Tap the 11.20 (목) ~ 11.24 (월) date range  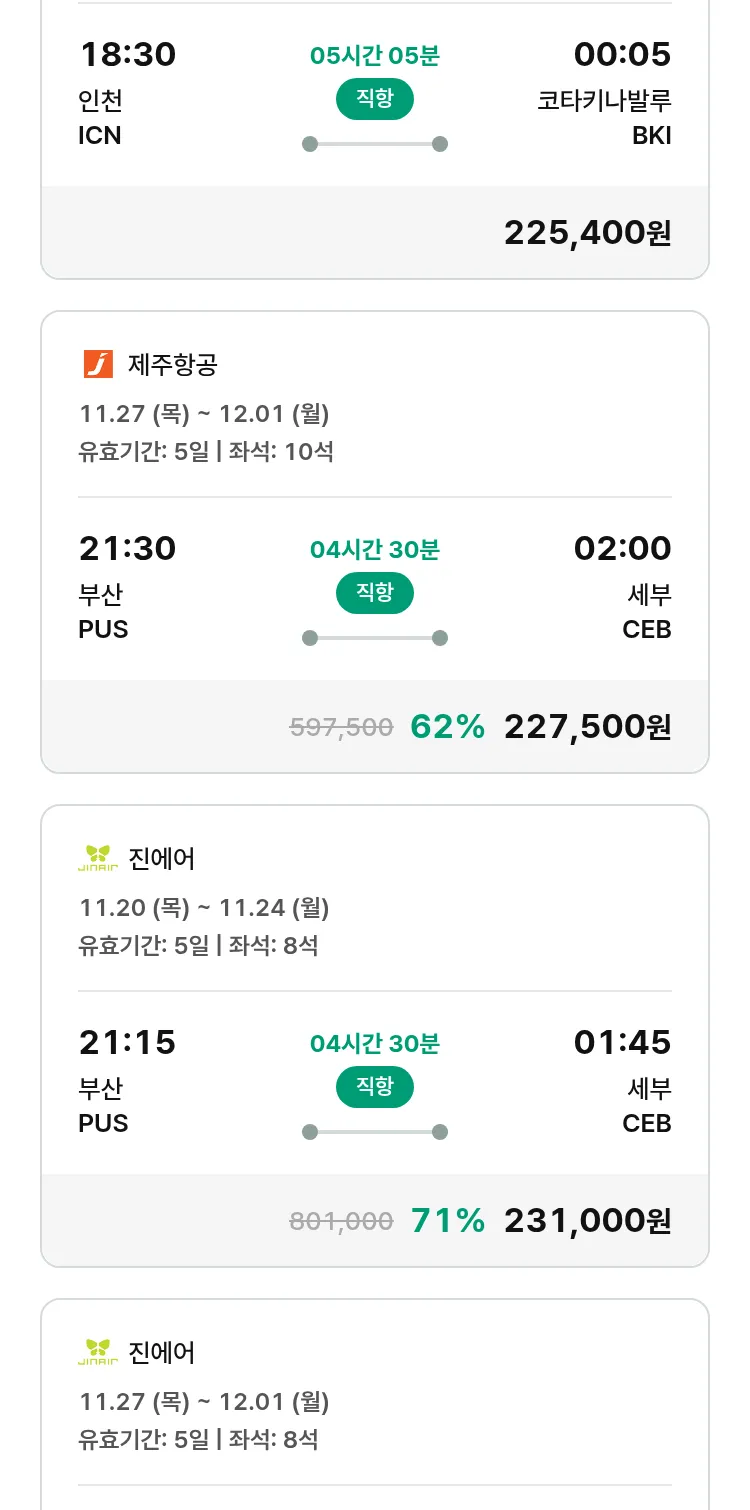204,908
